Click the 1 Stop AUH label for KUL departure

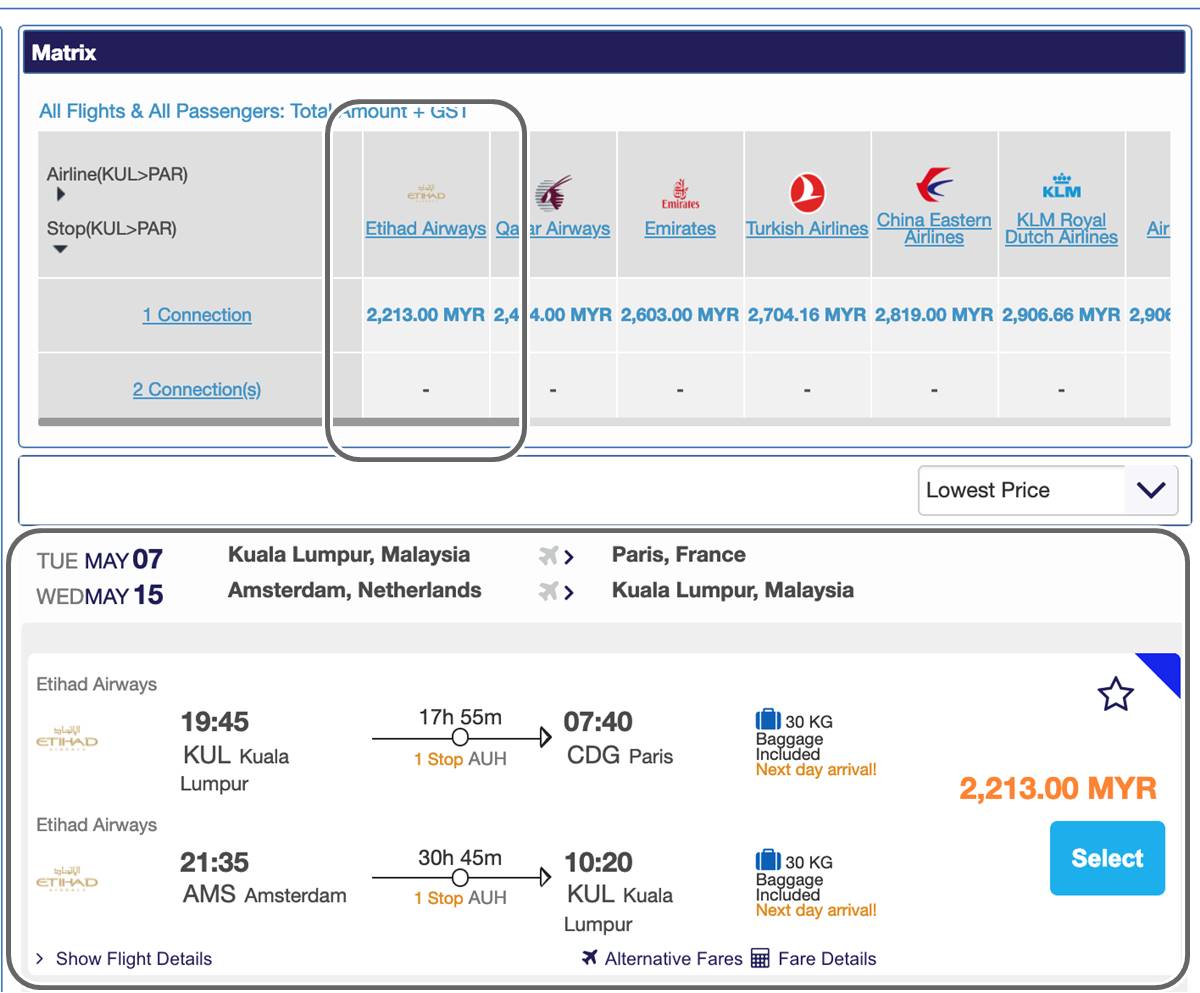pyautogui.click(x=460, y=759)
